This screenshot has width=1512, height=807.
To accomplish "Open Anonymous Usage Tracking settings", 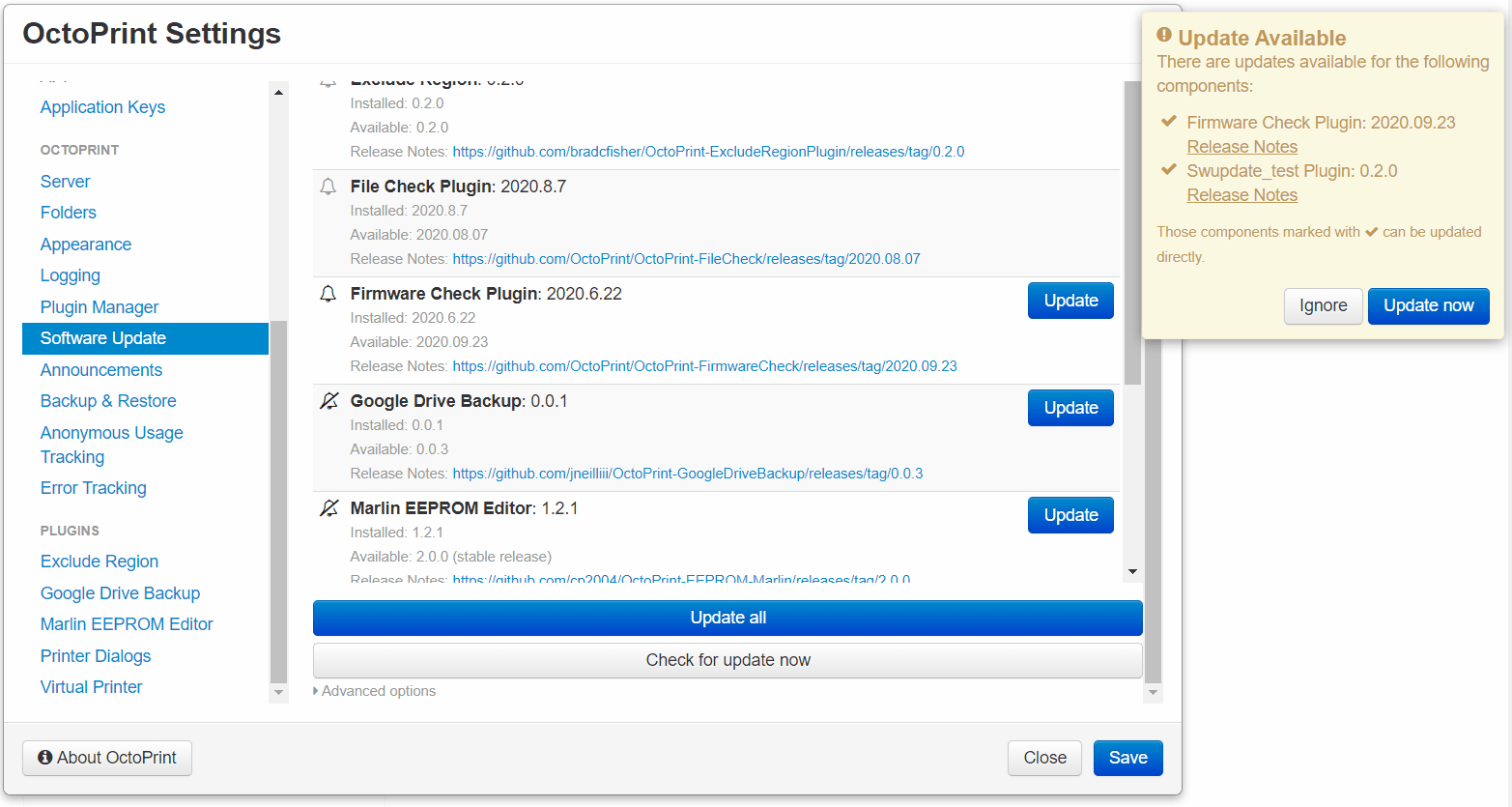I will pos(112,445).
